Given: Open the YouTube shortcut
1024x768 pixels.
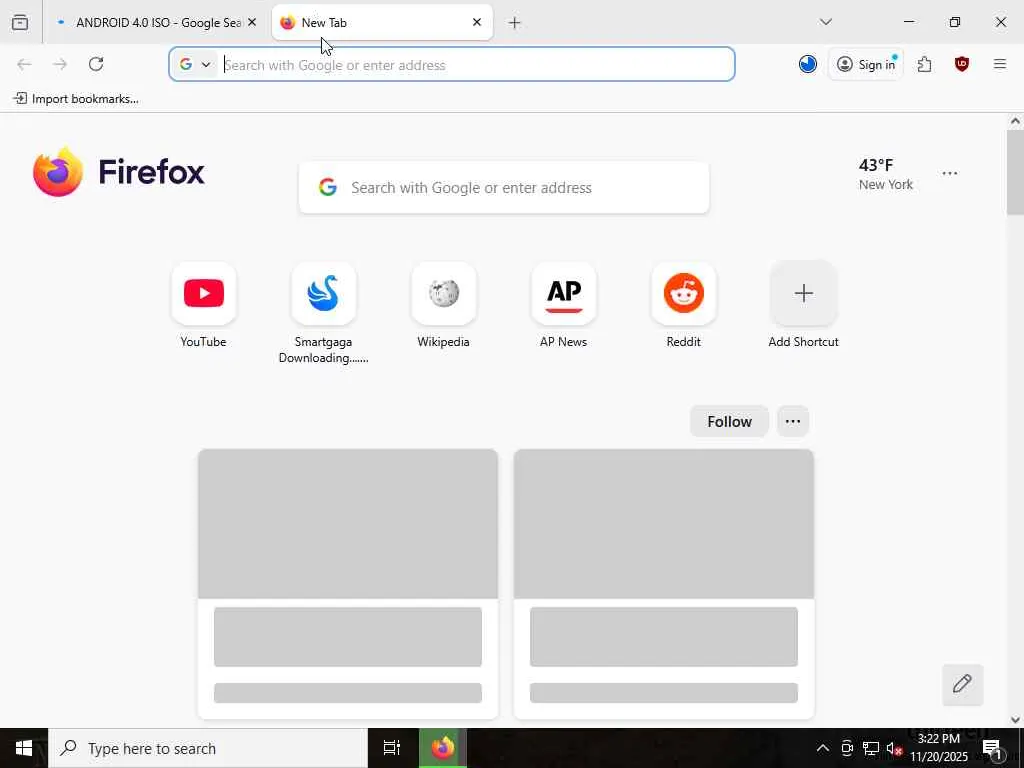Looking at the screenshot, I should click(x=204, y=306).
